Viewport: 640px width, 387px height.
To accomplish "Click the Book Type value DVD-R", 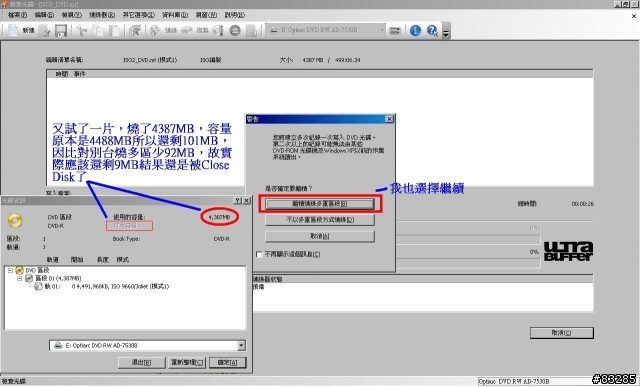I will pyautogui.click(x=222, y=239).
